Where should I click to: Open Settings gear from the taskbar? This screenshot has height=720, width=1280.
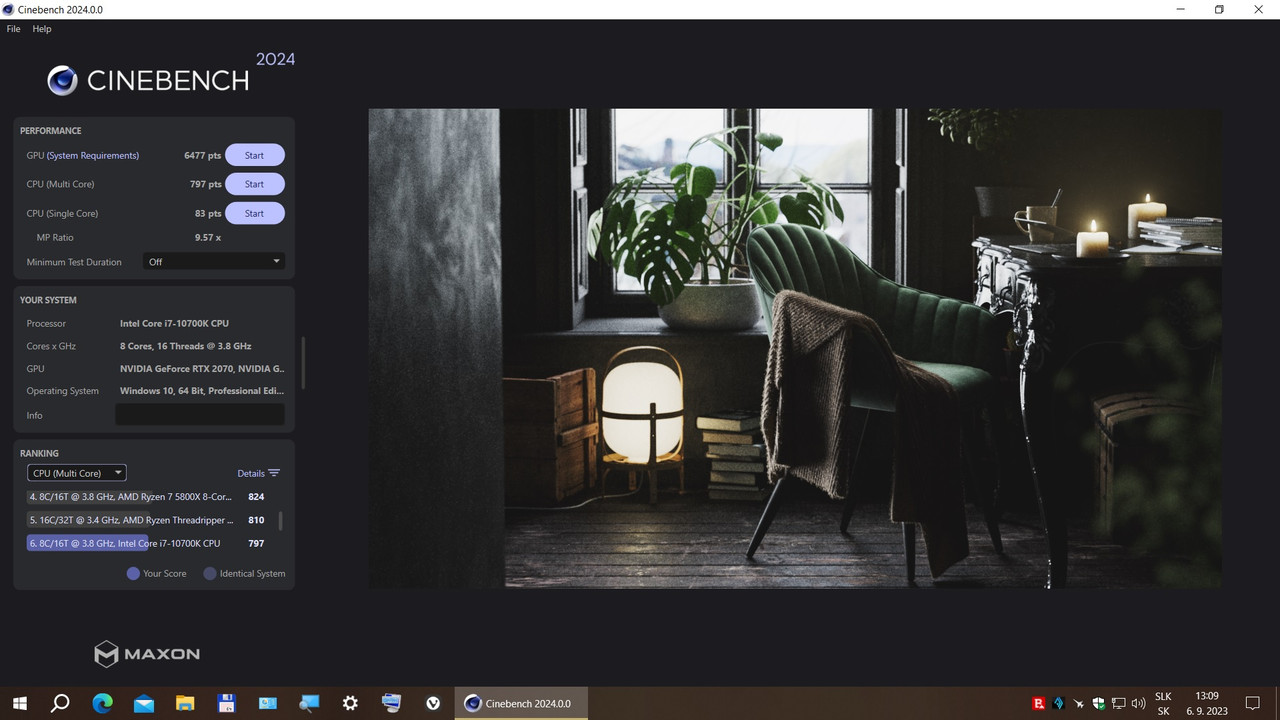[350, 703]
